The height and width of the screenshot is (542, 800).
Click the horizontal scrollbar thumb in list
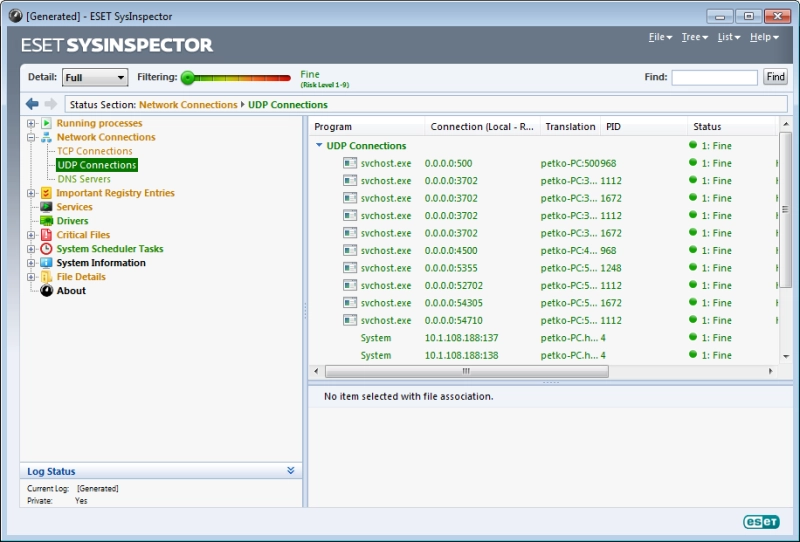(x=467, y=371)
